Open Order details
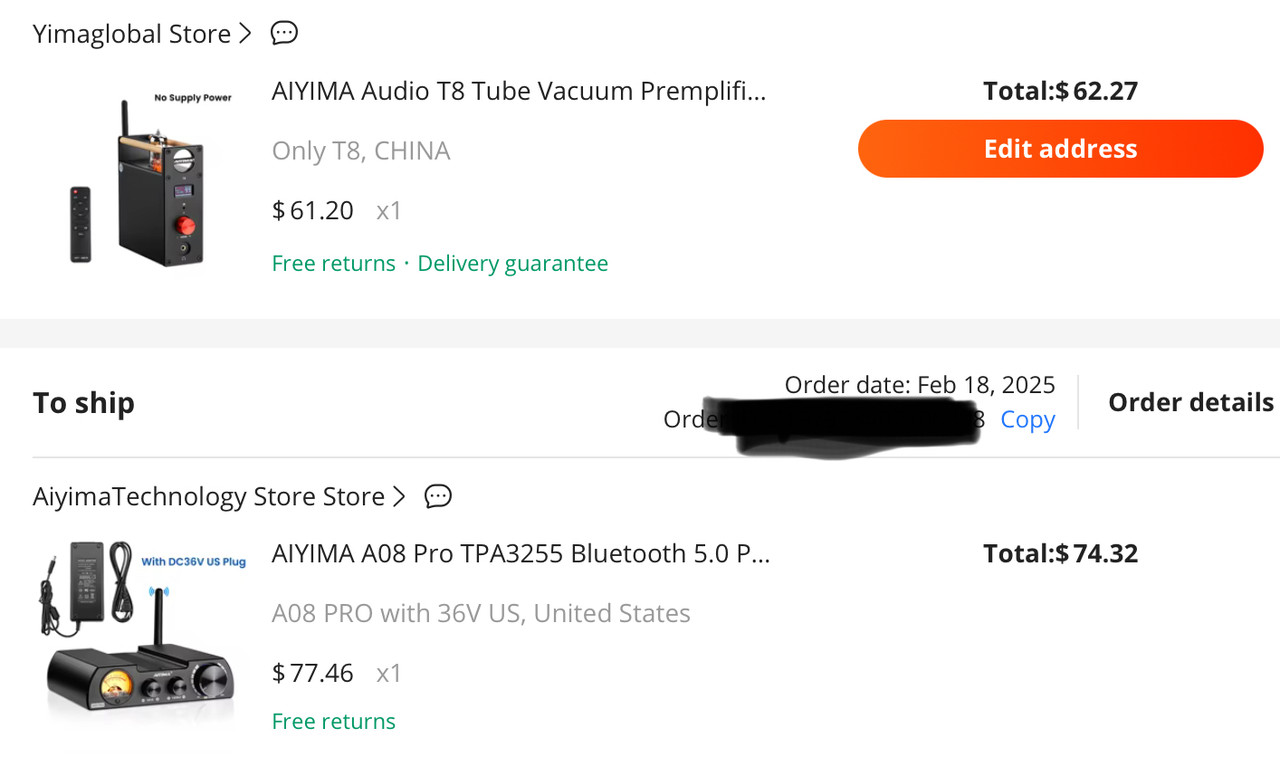 tap(1190, 402)
